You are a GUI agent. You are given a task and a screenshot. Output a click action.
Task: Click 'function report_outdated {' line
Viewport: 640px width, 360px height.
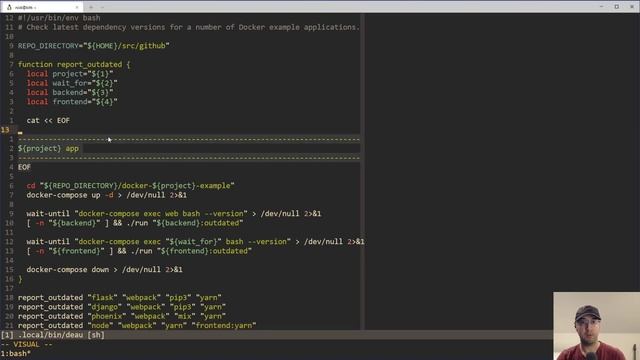pos(74,64)
